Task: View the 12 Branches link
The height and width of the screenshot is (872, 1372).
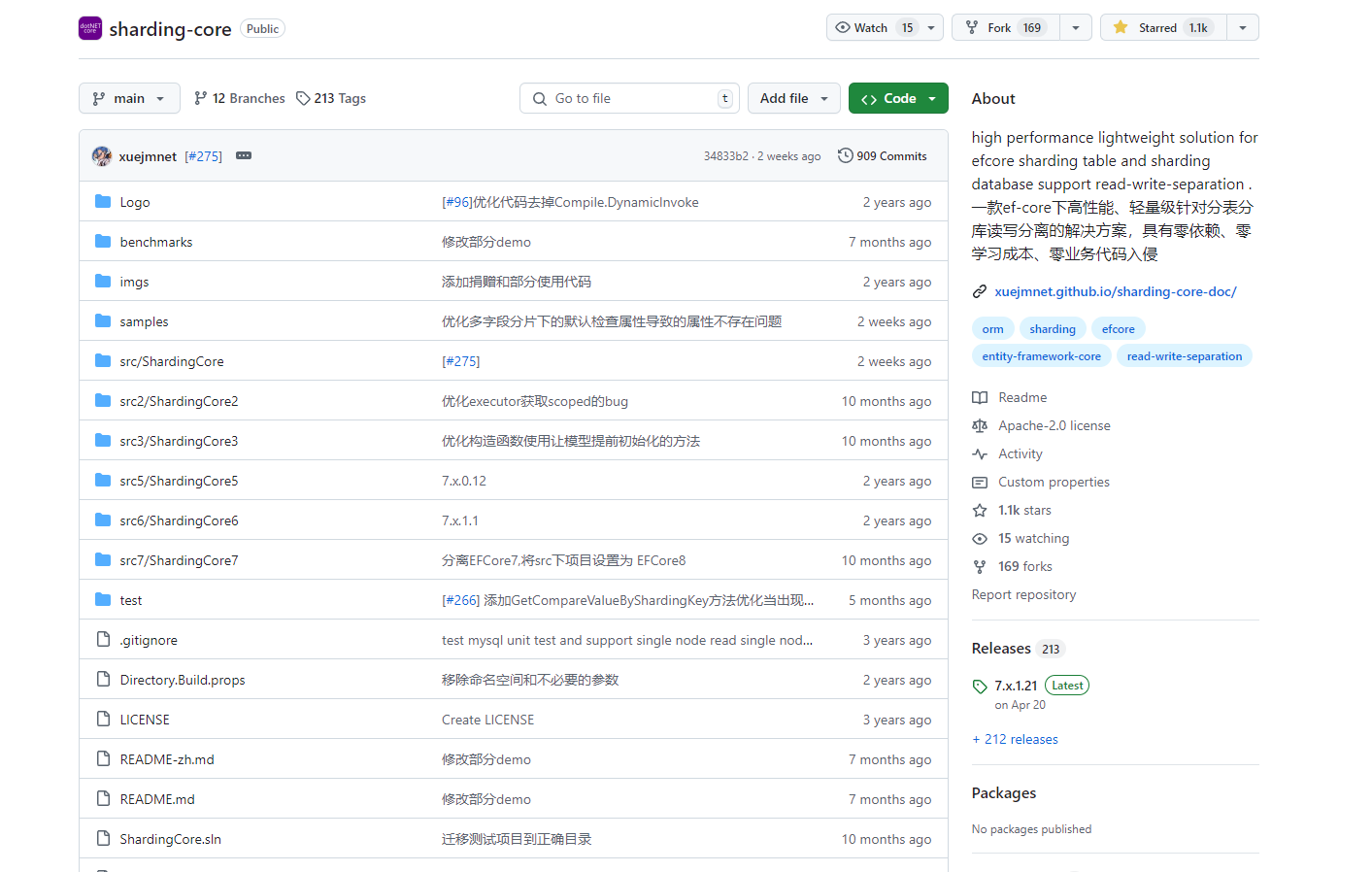Action: (x=240, y=98)
